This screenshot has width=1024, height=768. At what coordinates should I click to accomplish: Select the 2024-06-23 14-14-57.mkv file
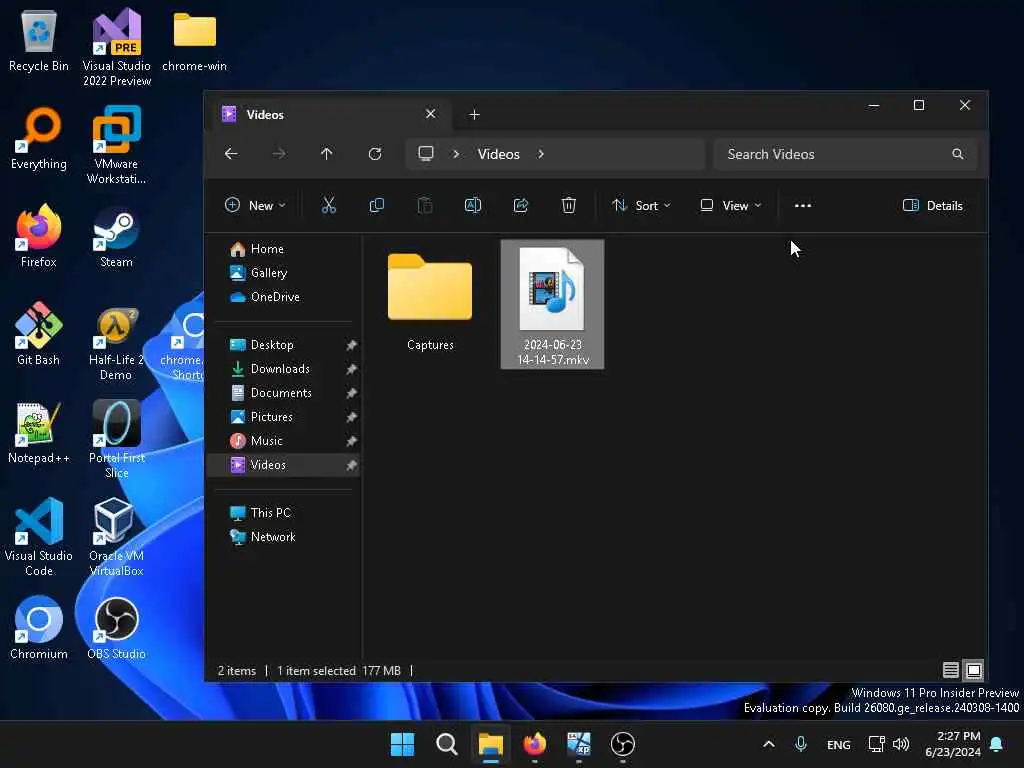click(x=552, y=304)
